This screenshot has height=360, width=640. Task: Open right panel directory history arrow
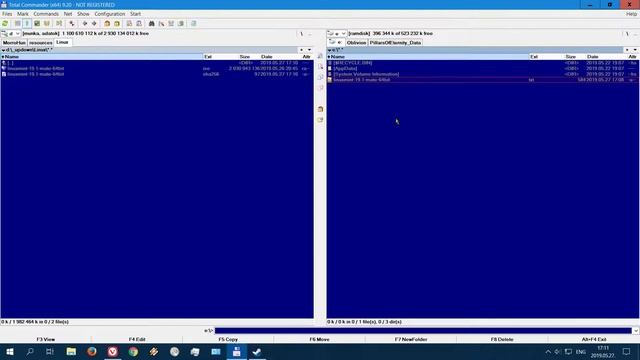pyautogui.click(x=635, y=50)
